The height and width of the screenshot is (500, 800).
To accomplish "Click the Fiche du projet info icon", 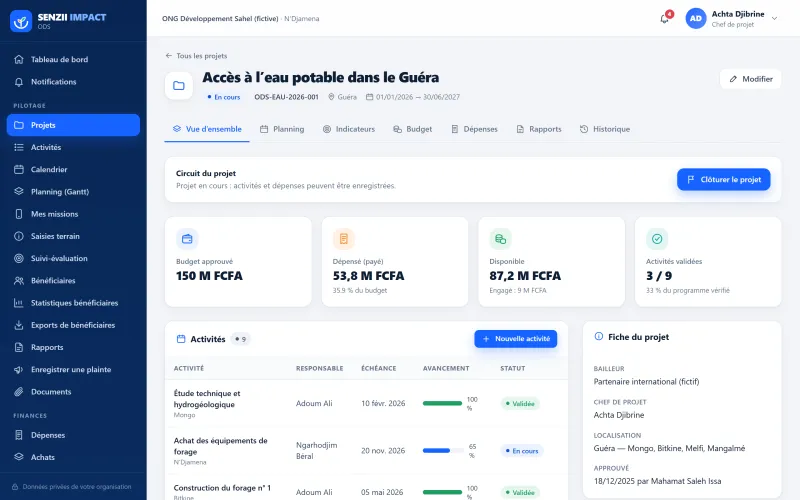I will [x=599, y=336].
